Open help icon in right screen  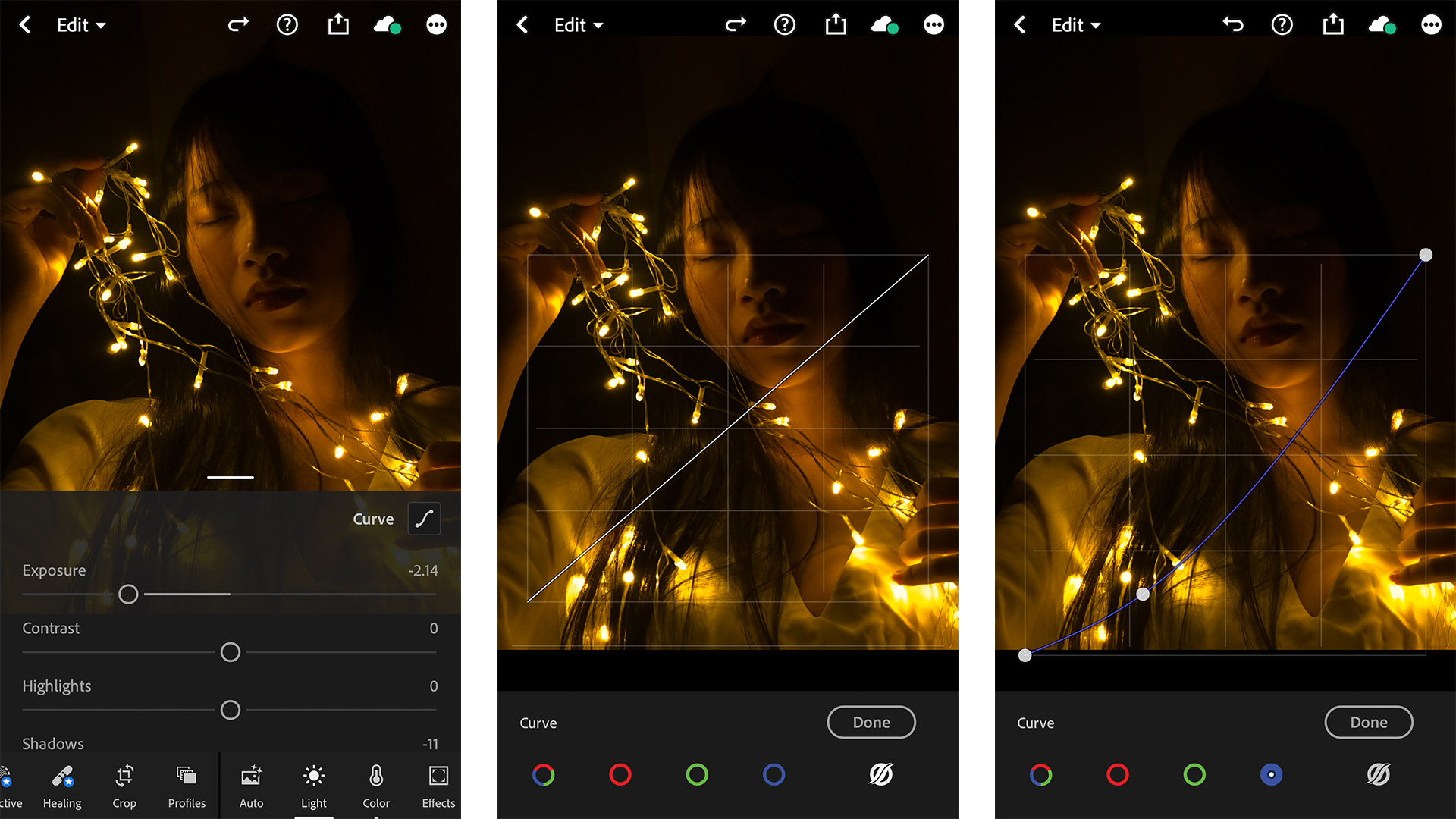click(x=1282, y=25)
